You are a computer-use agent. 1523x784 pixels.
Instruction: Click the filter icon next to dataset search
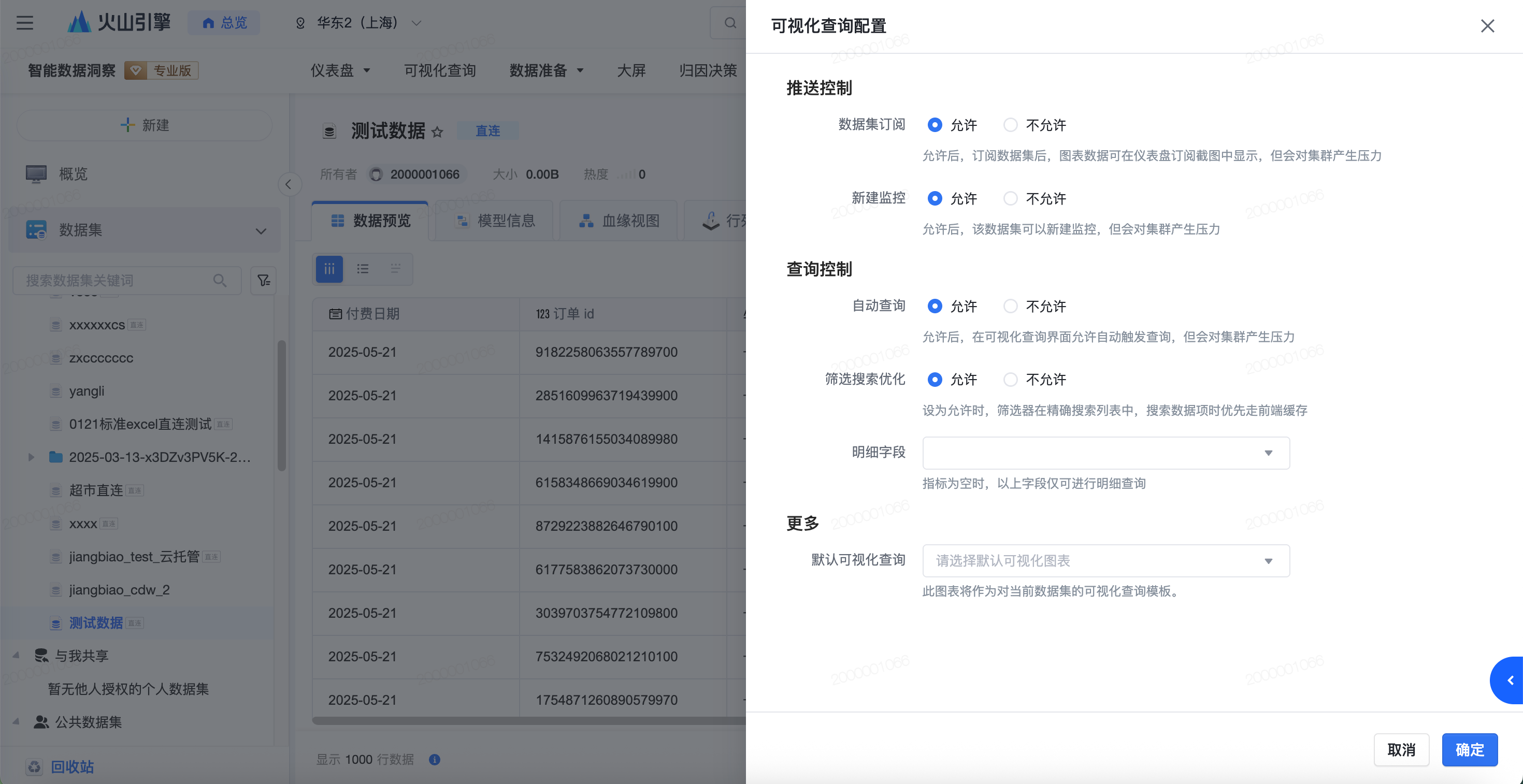264,281
